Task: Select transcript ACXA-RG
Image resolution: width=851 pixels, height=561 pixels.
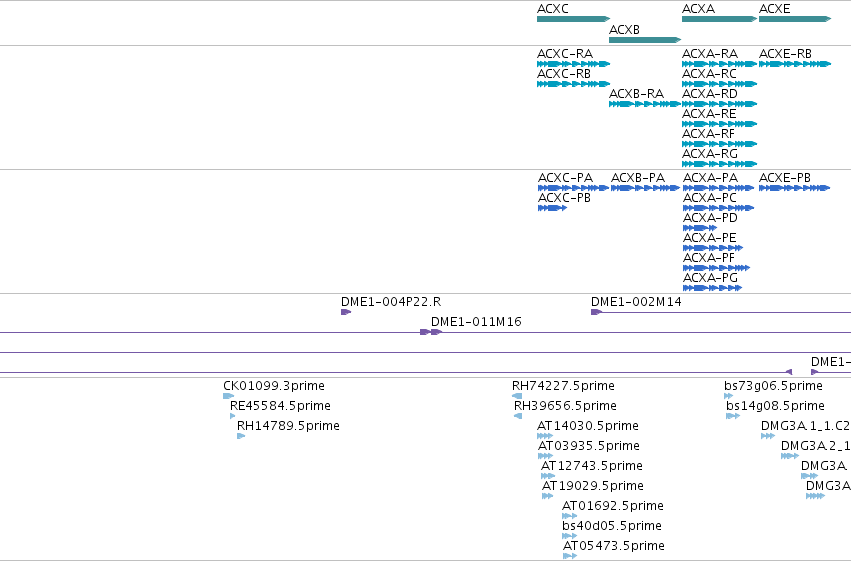Action: pos(719,164)
